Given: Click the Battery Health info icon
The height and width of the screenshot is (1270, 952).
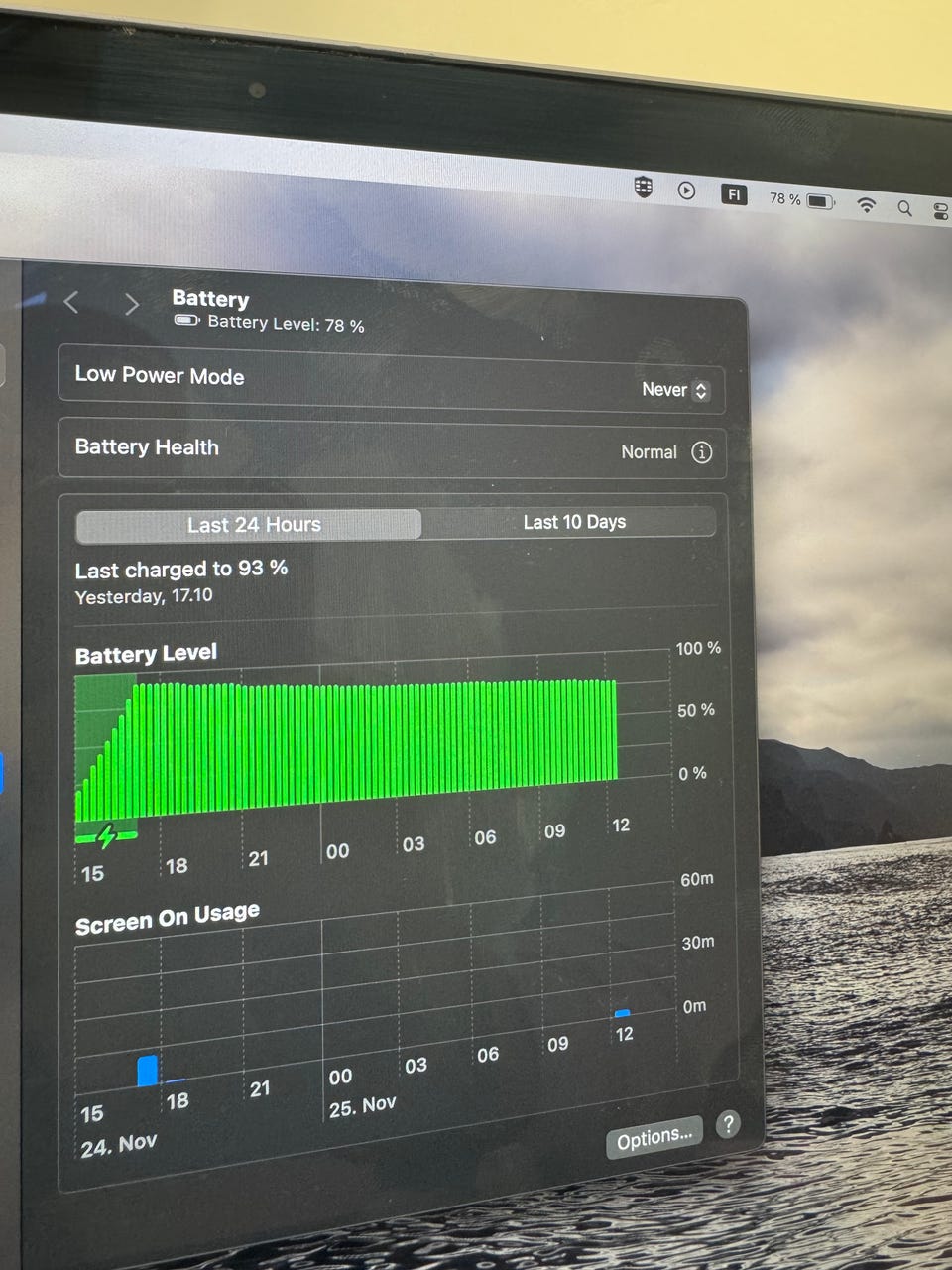Looking at the screenshot, I should [x=701, y=452].
